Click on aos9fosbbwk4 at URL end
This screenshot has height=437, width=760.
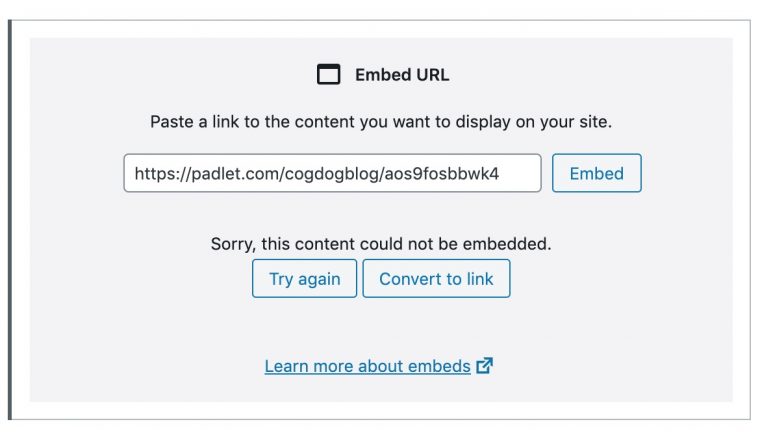(441, 173)
